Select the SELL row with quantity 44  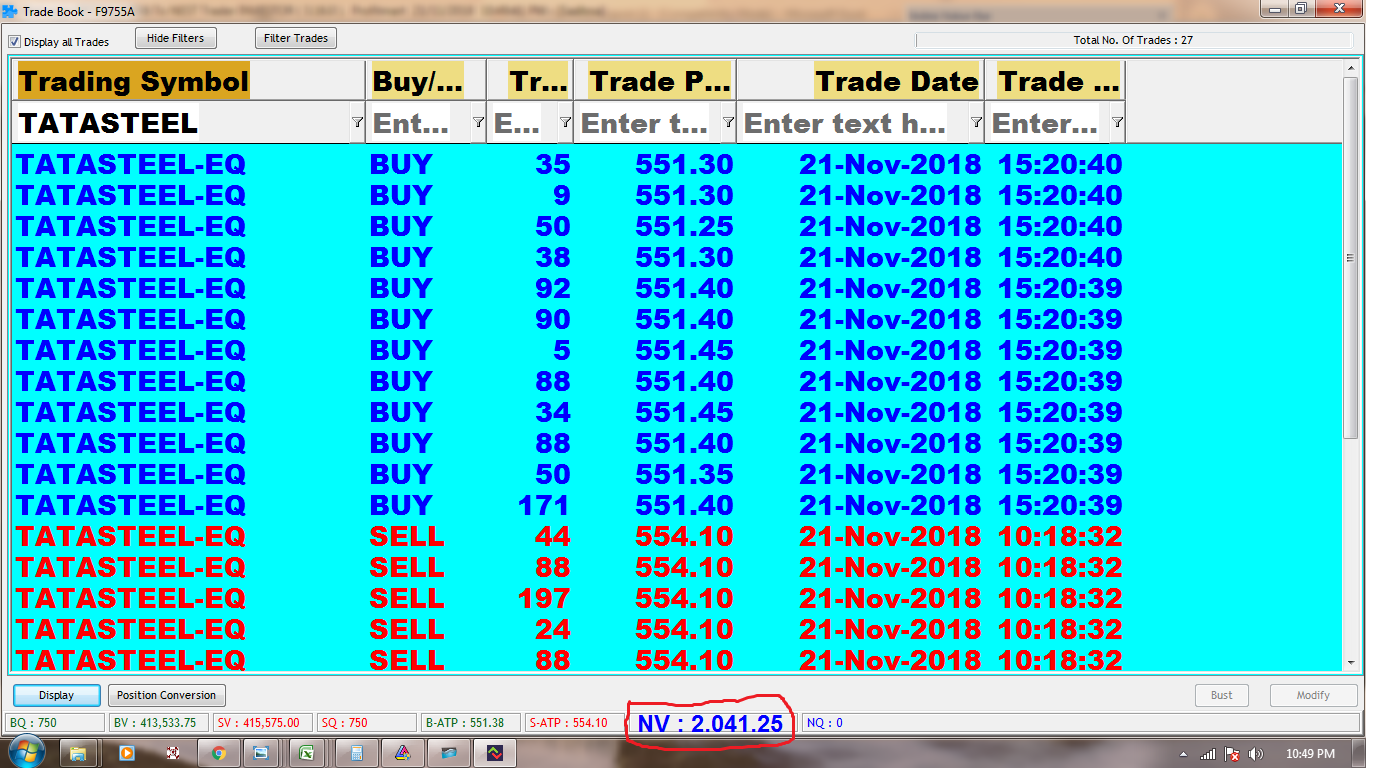coord(676,536)
